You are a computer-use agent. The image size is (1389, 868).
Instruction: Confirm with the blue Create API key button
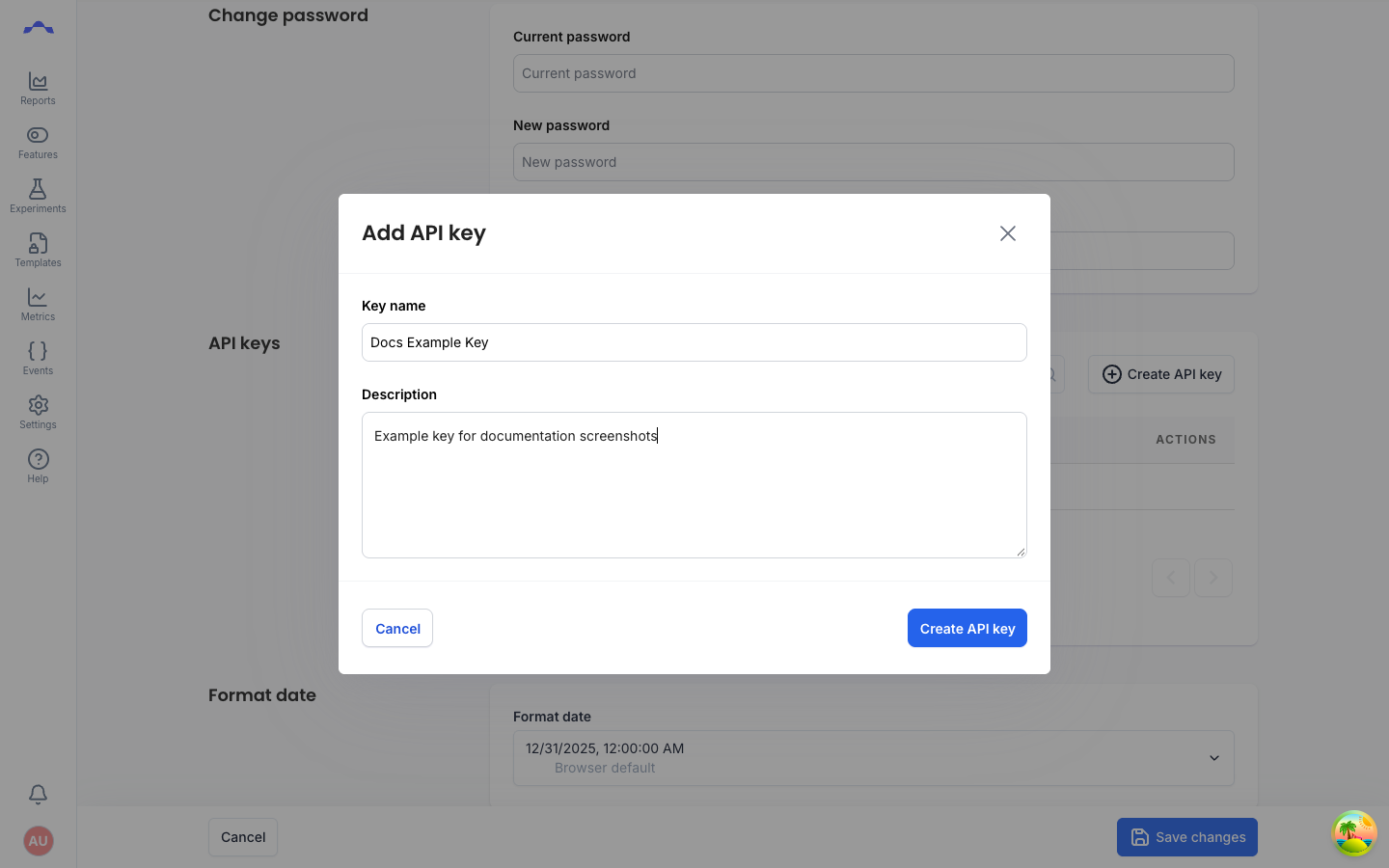(x=967, y=628)
